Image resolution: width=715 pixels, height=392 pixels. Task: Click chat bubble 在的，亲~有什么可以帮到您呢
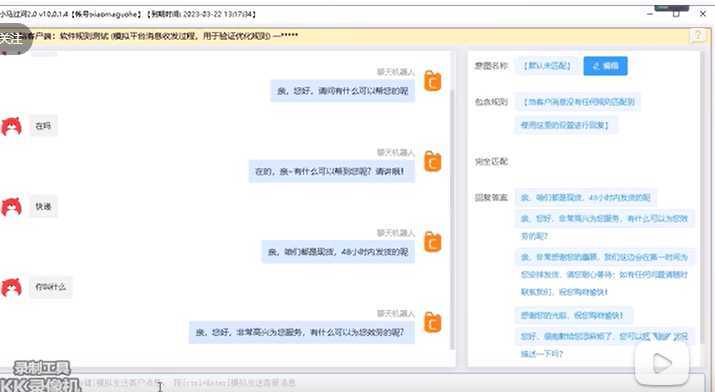(332, 172)
